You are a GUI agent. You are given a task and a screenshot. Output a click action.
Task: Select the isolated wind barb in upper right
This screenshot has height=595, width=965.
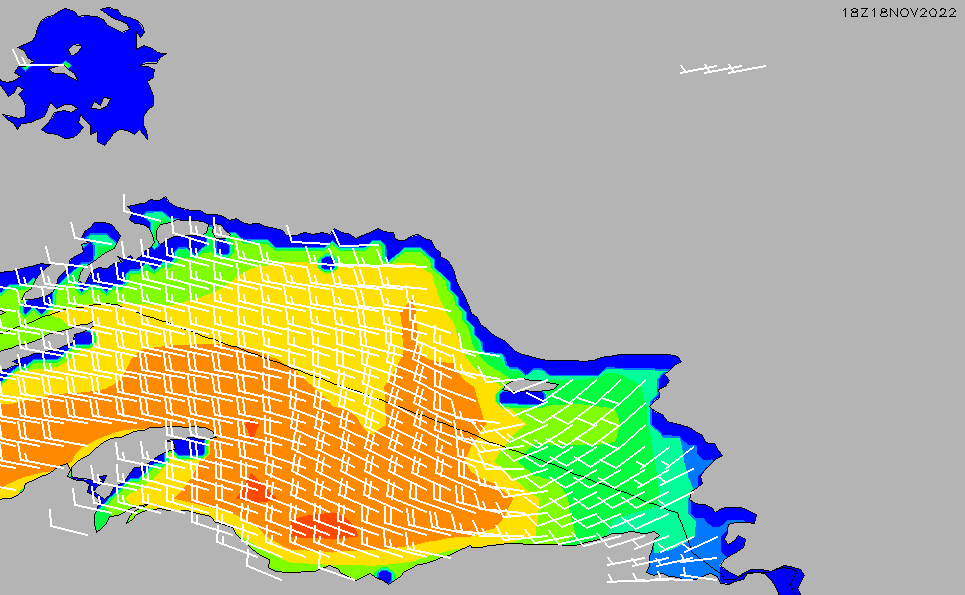(722, 69)
